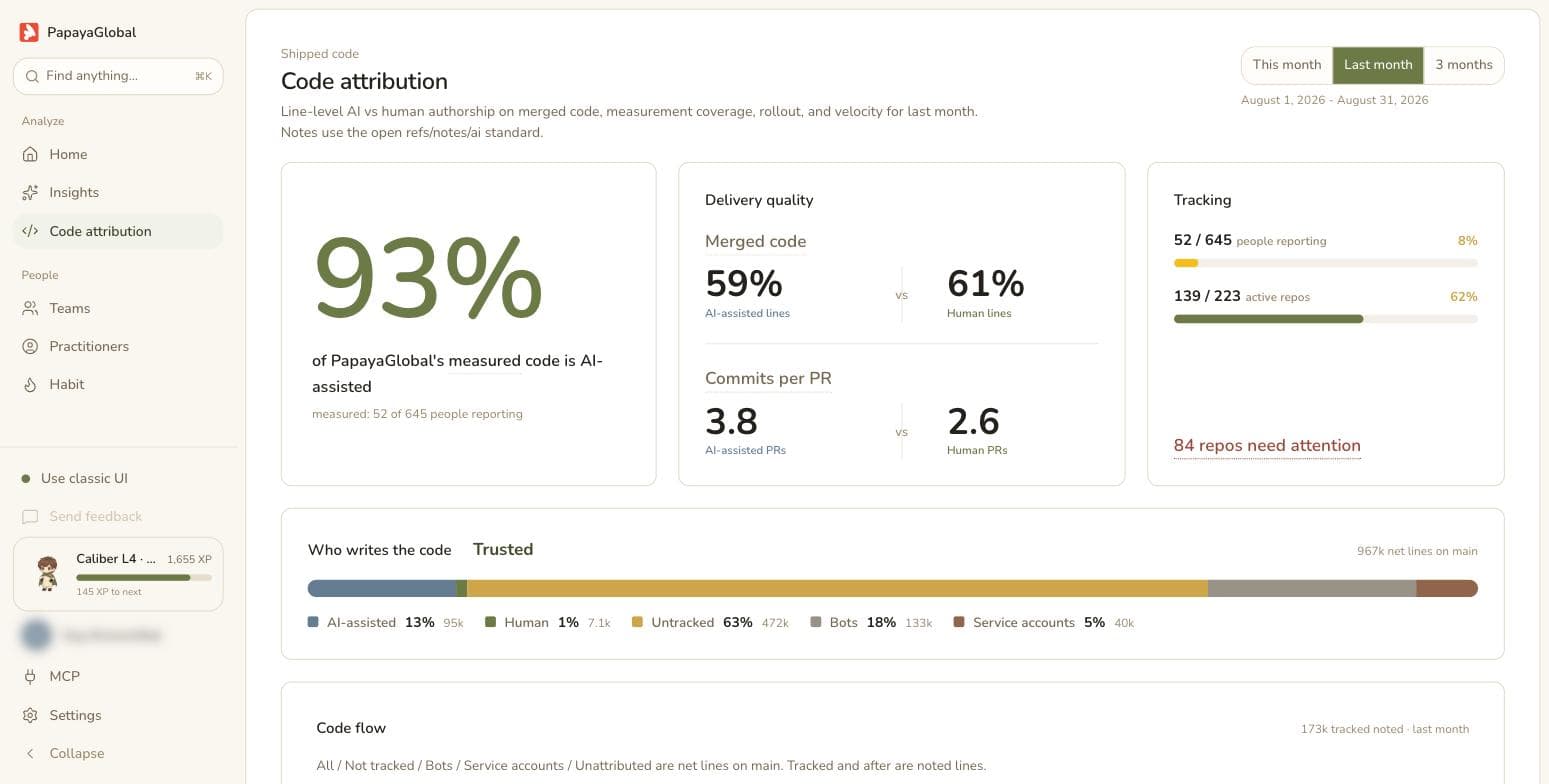This screenshot has width=1549, height=784.
Task: Click the 139 / 223 active repos text
Action: click(x=1242, y=296)
